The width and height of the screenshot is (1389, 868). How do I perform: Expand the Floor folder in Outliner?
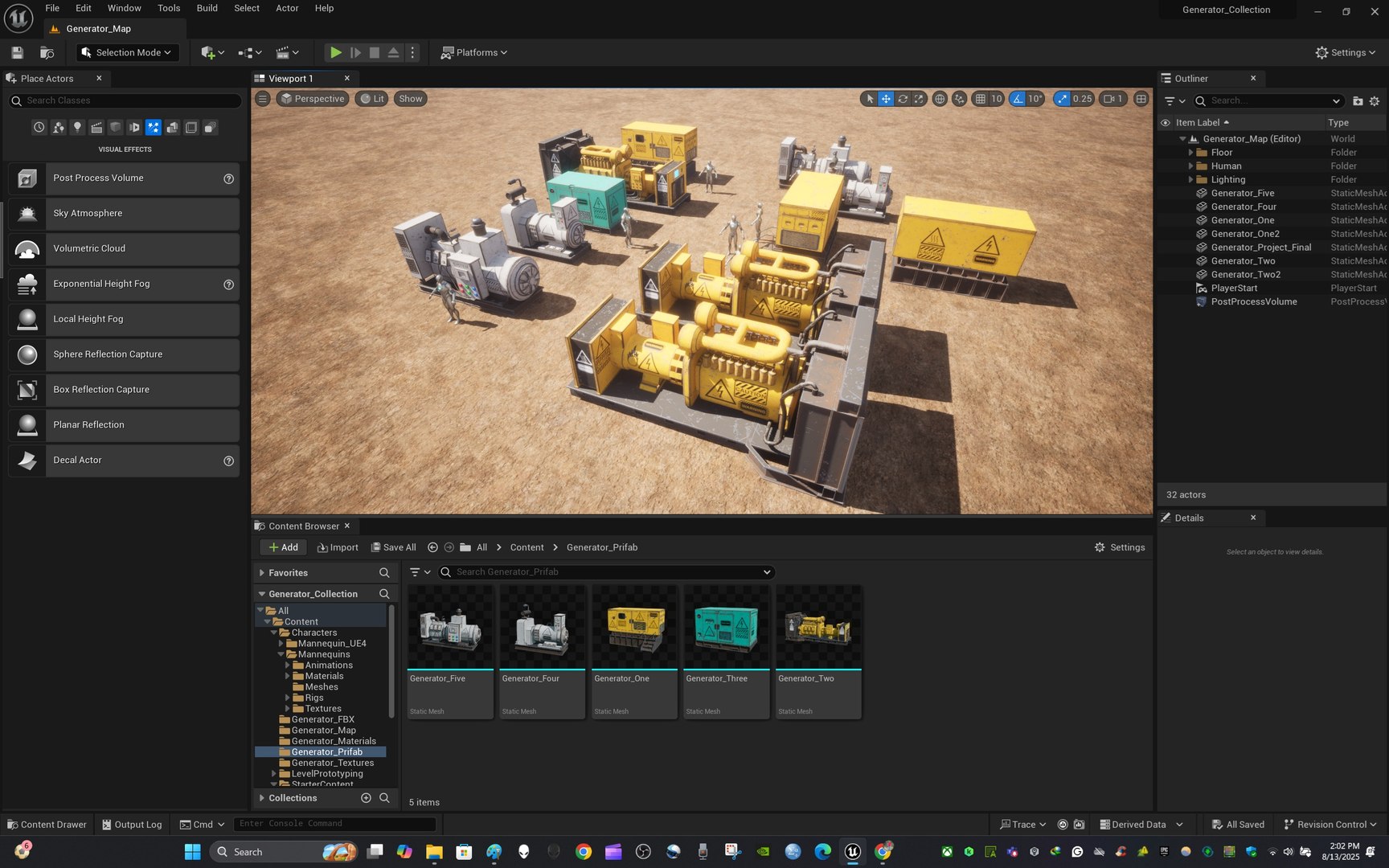pyautogui.click(x=1190, y=153)
